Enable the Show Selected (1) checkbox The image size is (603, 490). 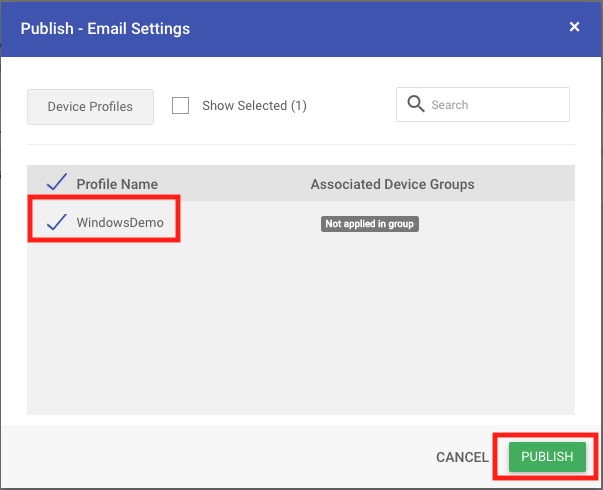coord(180,105)
